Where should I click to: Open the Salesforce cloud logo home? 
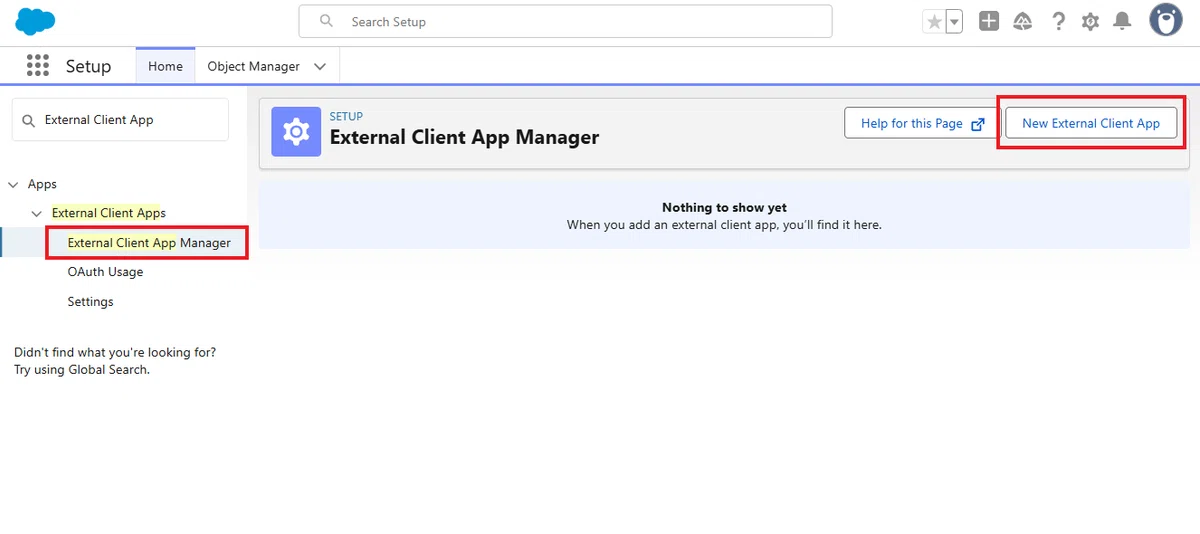pos(36,21)
